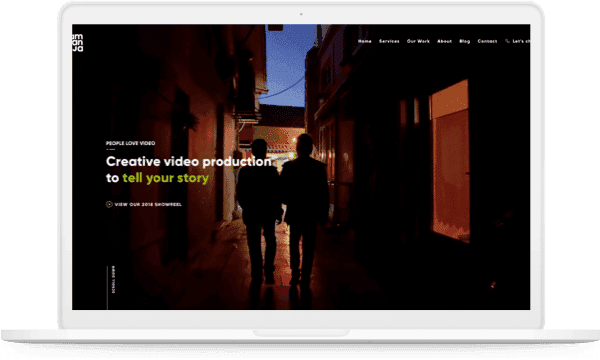600x360 pixels.
Task: Open the About nav item
Action: click(444, 41)
